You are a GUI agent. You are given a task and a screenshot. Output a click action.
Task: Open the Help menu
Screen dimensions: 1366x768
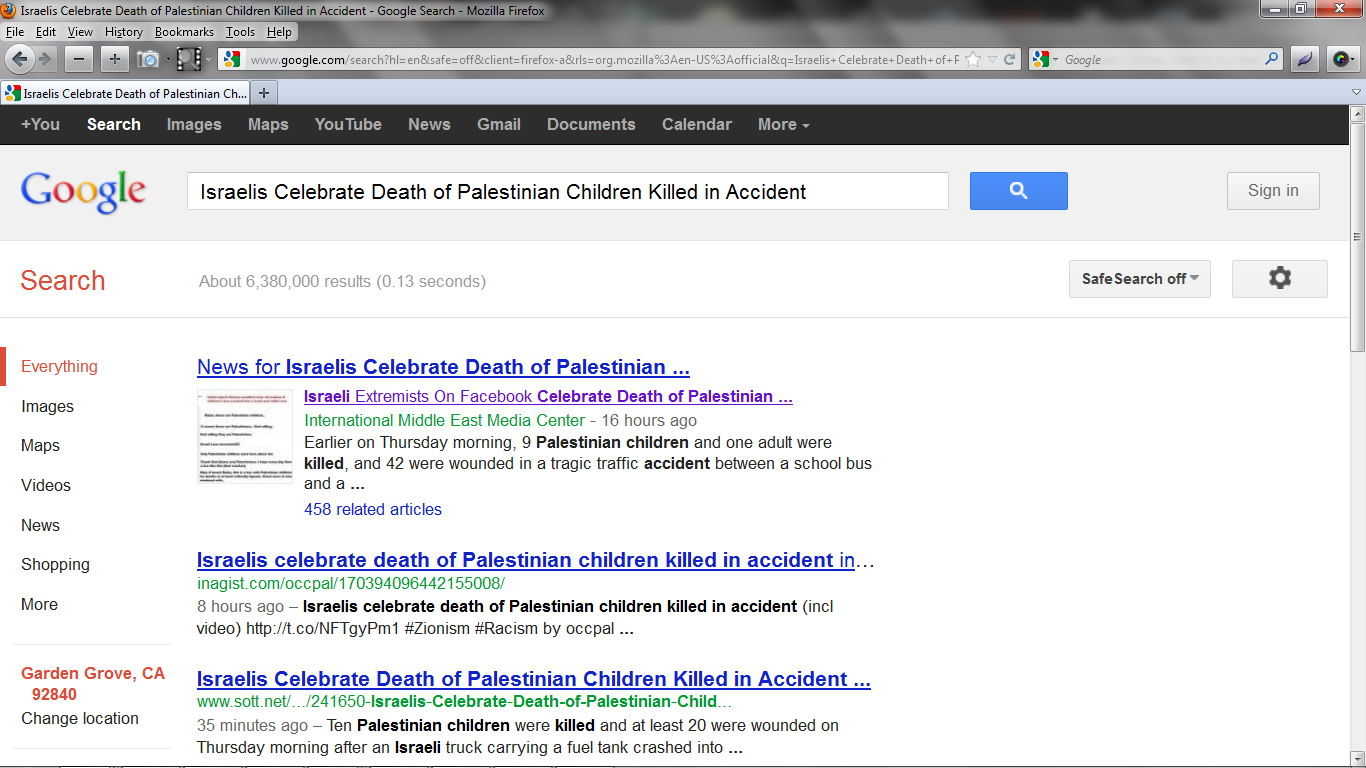279,32
